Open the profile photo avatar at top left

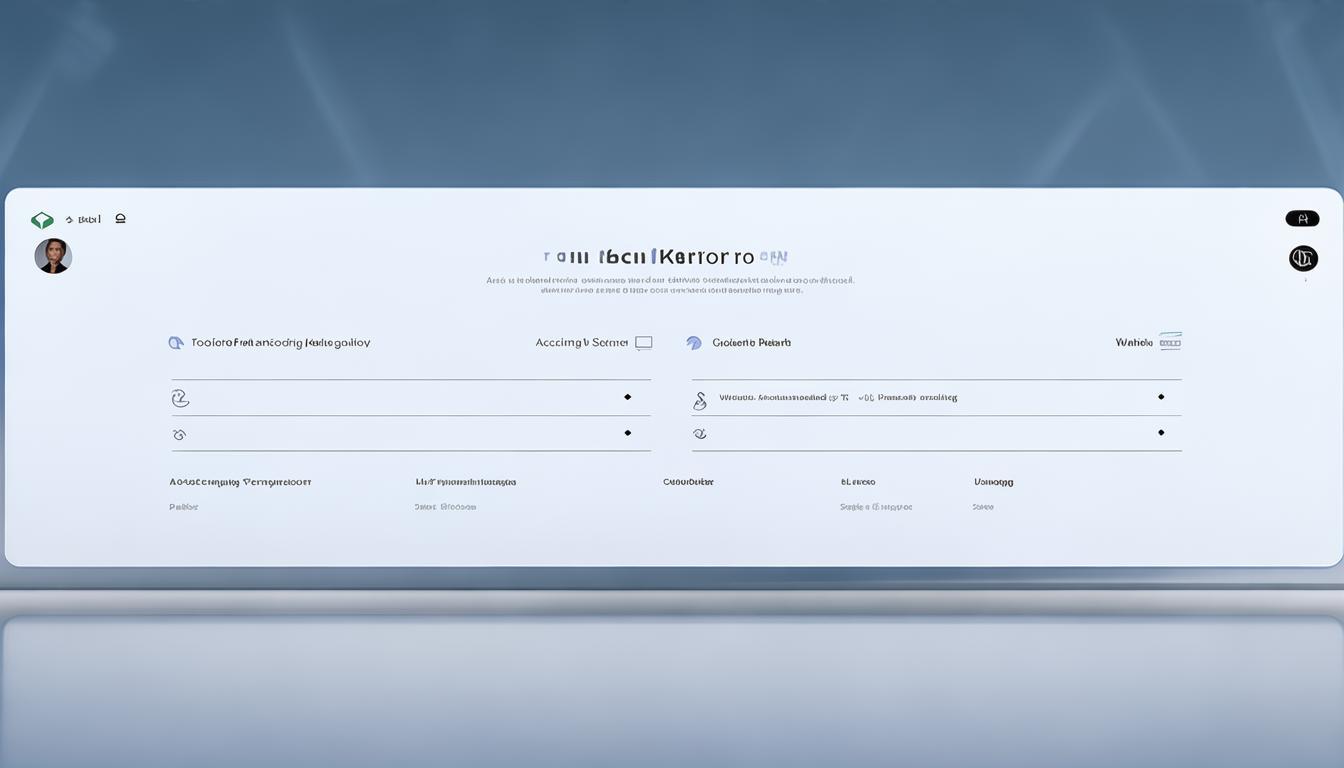pos(53,256)
